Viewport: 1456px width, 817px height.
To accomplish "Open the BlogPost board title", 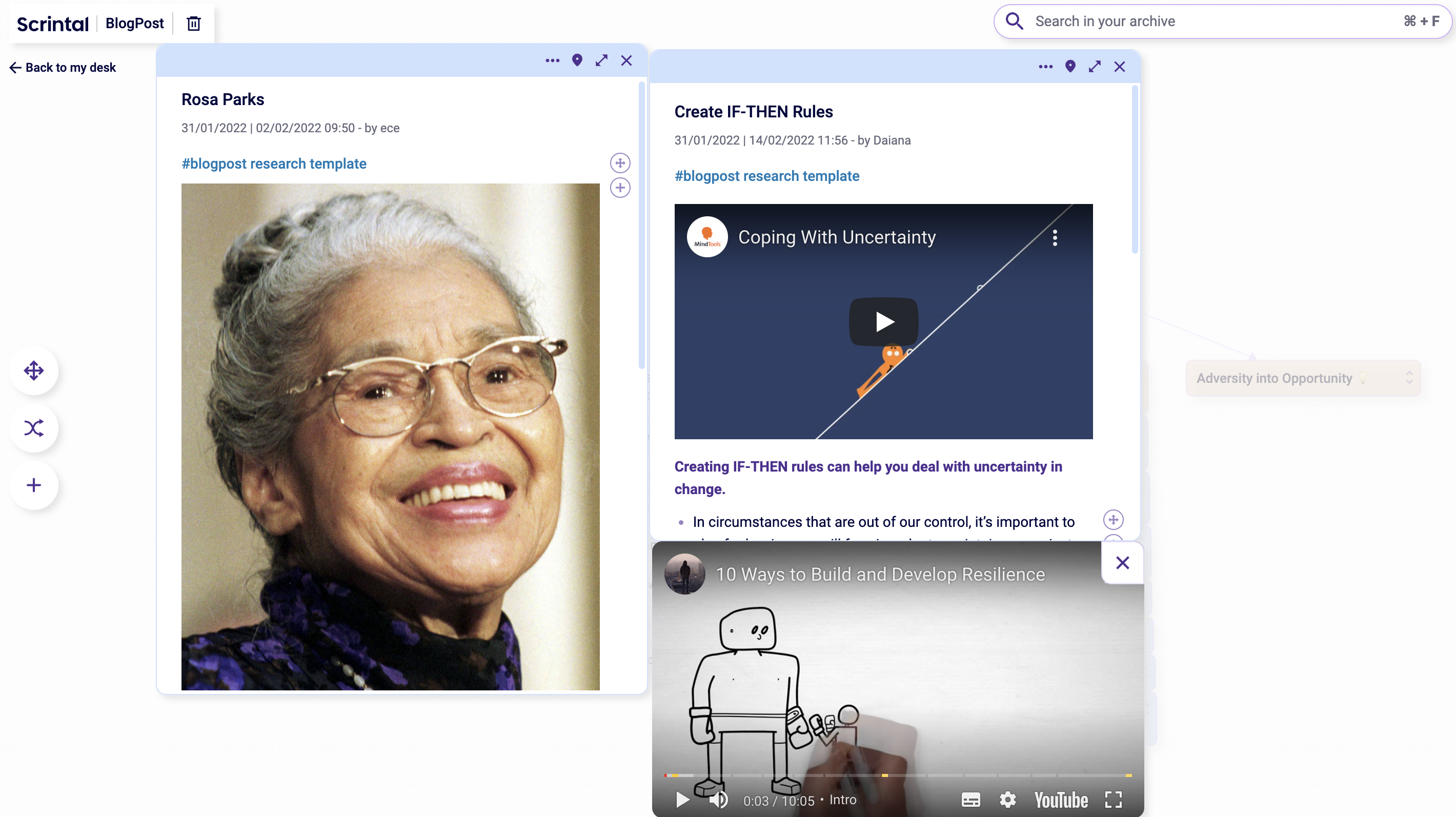I will click(134, 23).
